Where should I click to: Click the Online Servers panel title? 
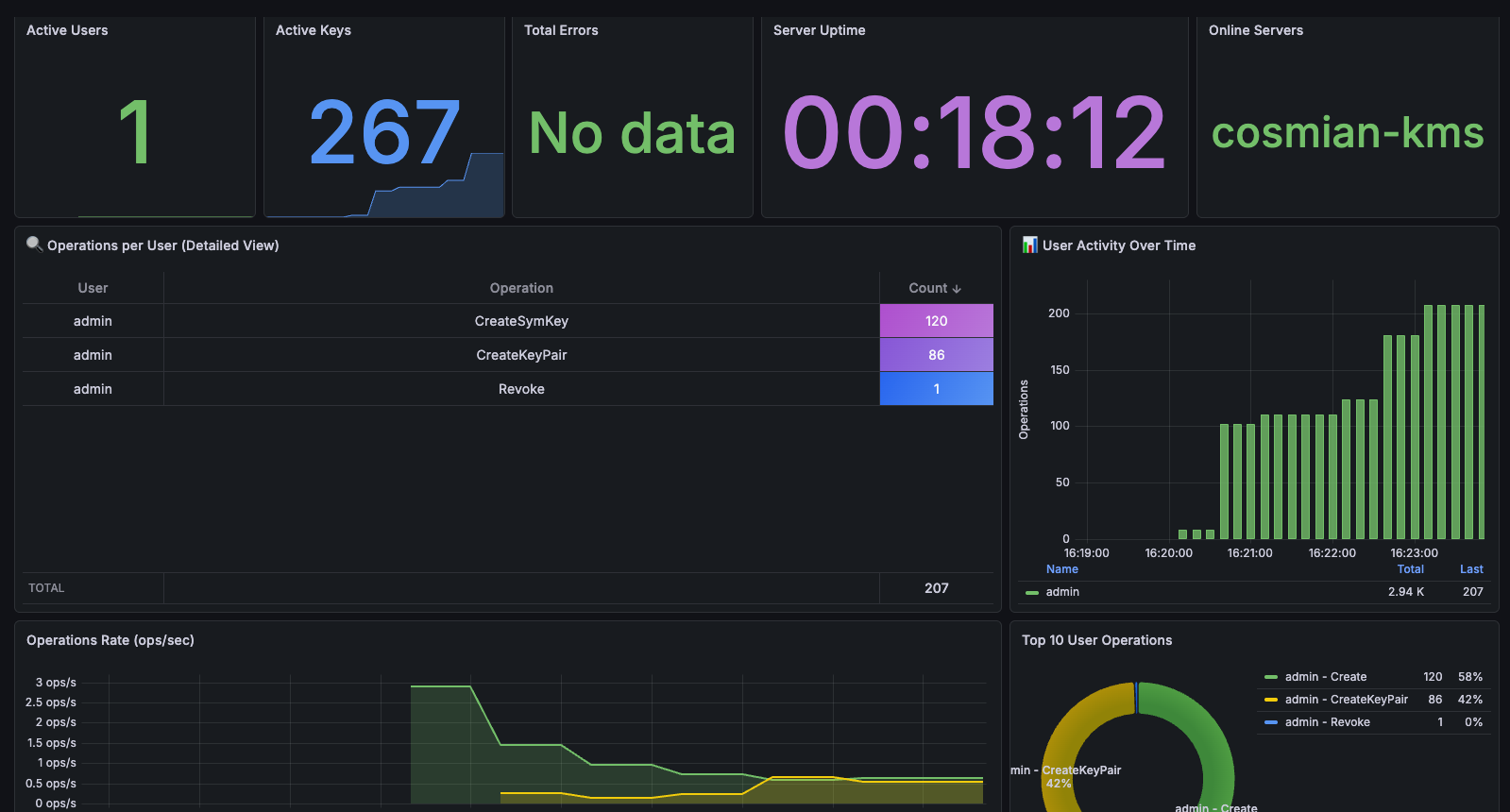tap(1255, 30)
